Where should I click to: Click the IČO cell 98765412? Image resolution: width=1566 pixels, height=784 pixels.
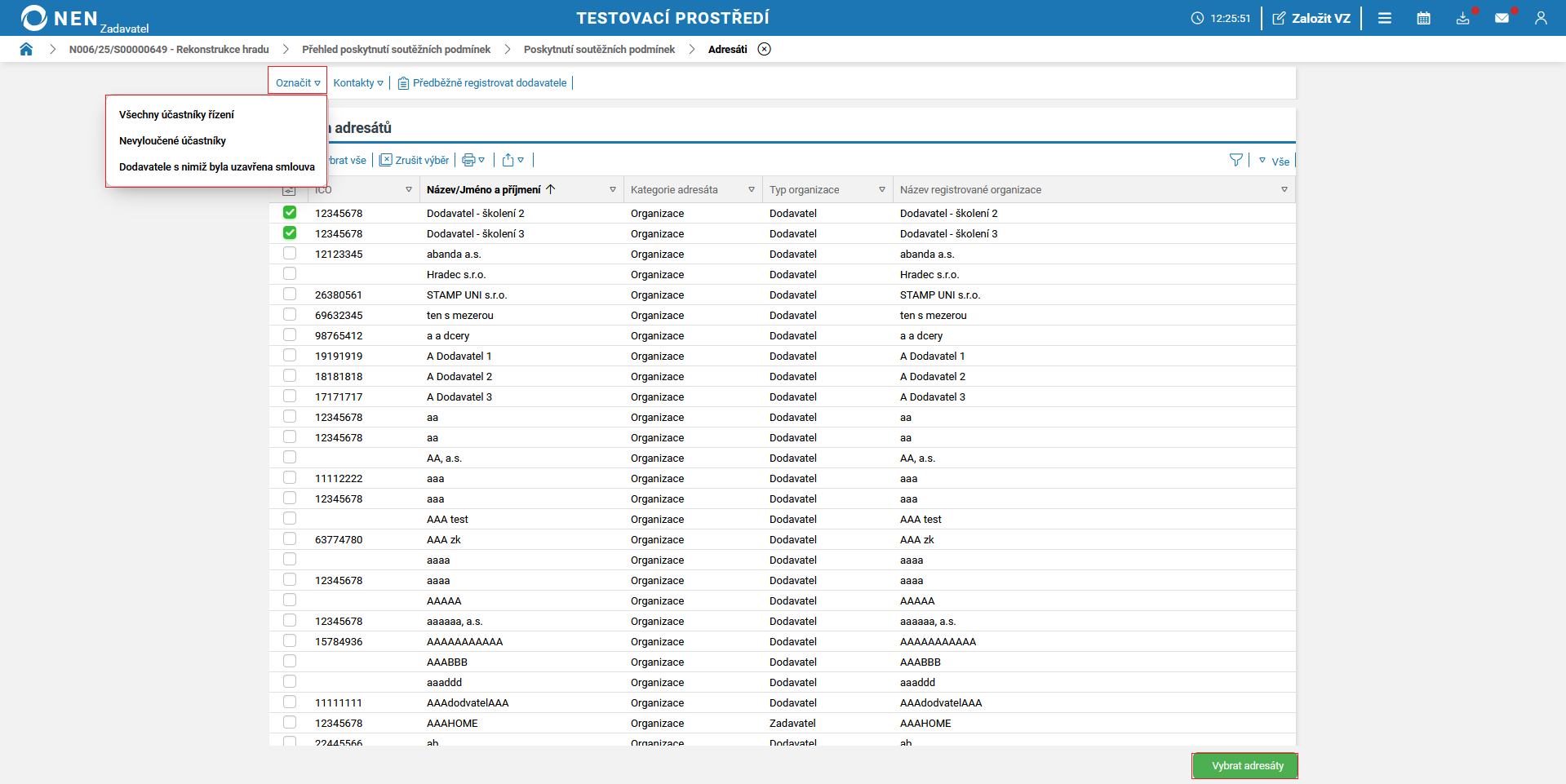coord(339,335)
